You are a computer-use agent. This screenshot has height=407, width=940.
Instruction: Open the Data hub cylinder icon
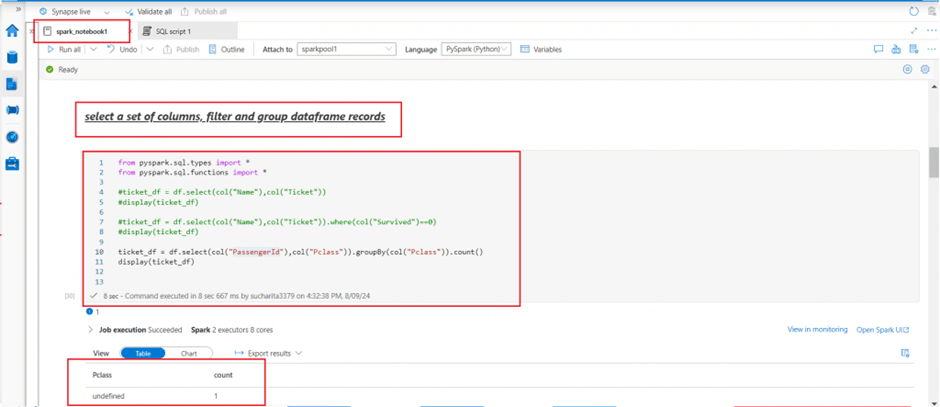[12, 57]
